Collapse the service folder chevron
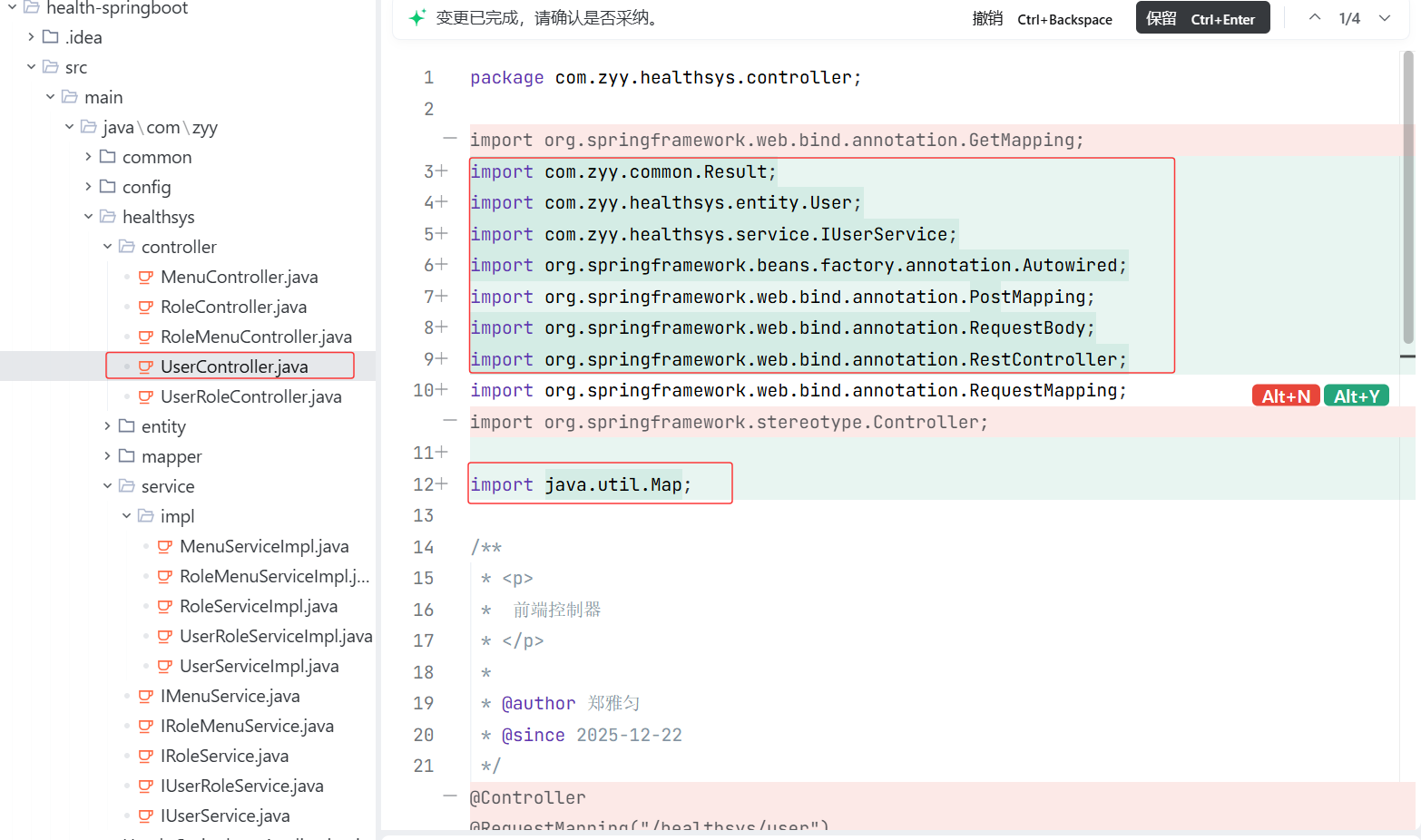 pyautogui.click(x=107, y=485)
